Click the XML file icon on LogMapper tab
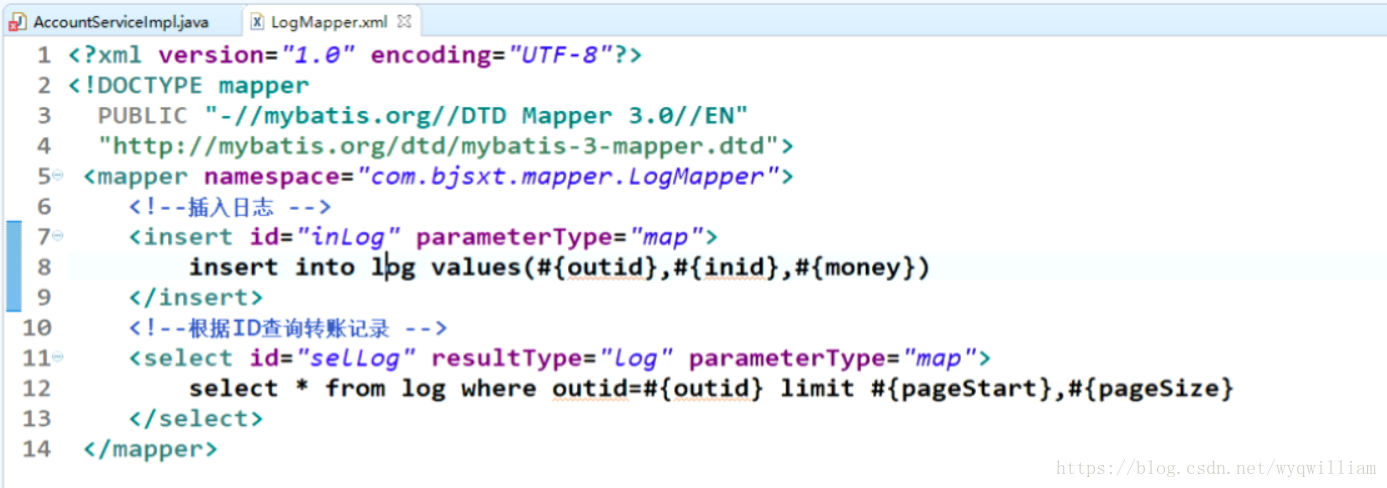The height and width of the screenshot is (488, 1387). pos(258,21)
